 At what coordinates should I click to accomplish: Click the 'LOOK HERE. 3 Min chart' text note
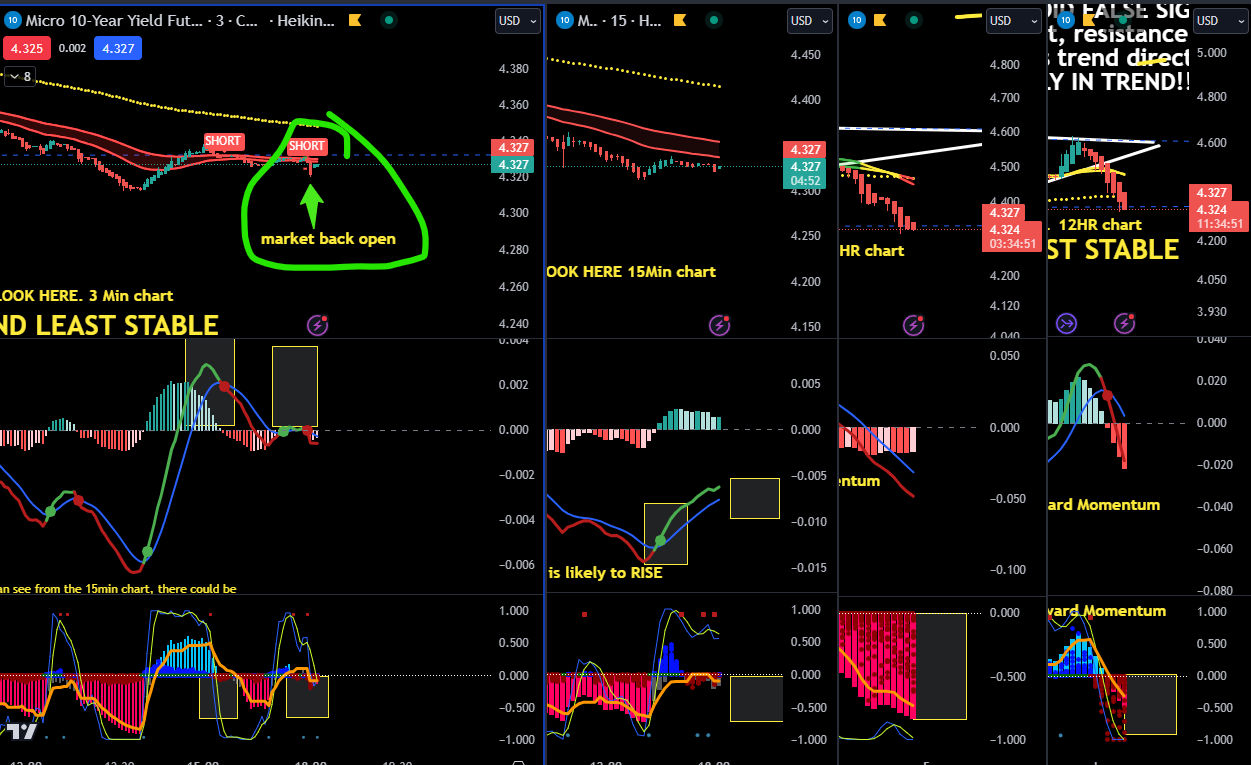(x=86, y=296)
